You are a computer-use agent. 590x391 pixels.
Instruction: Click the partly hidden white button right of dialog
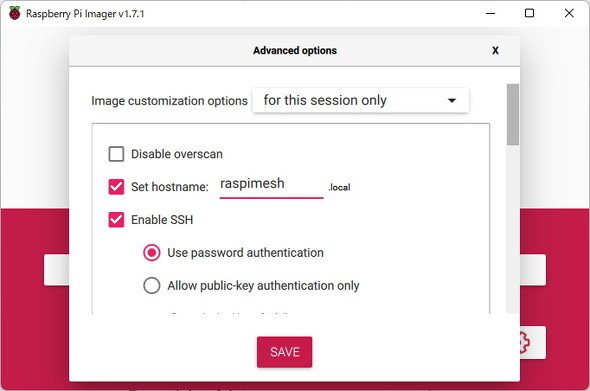tap(533, 270)
